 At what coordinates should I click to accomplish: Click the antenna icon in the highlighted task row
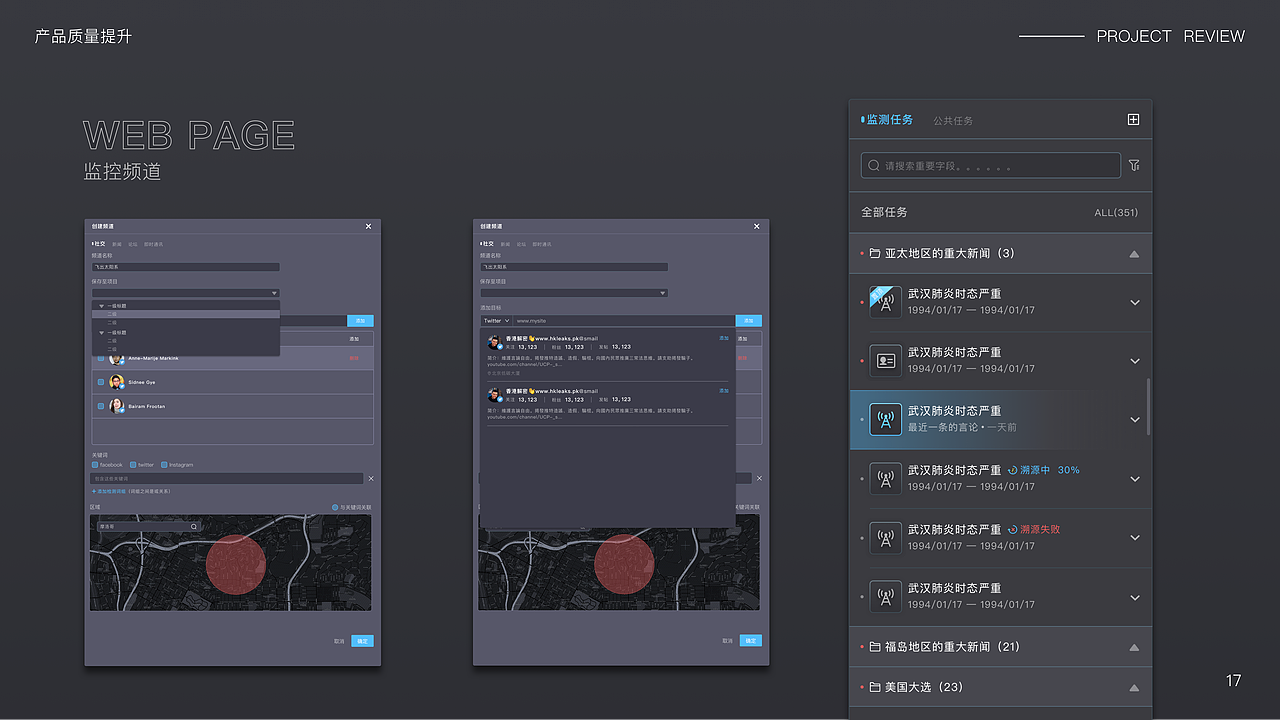click(885, 419)
